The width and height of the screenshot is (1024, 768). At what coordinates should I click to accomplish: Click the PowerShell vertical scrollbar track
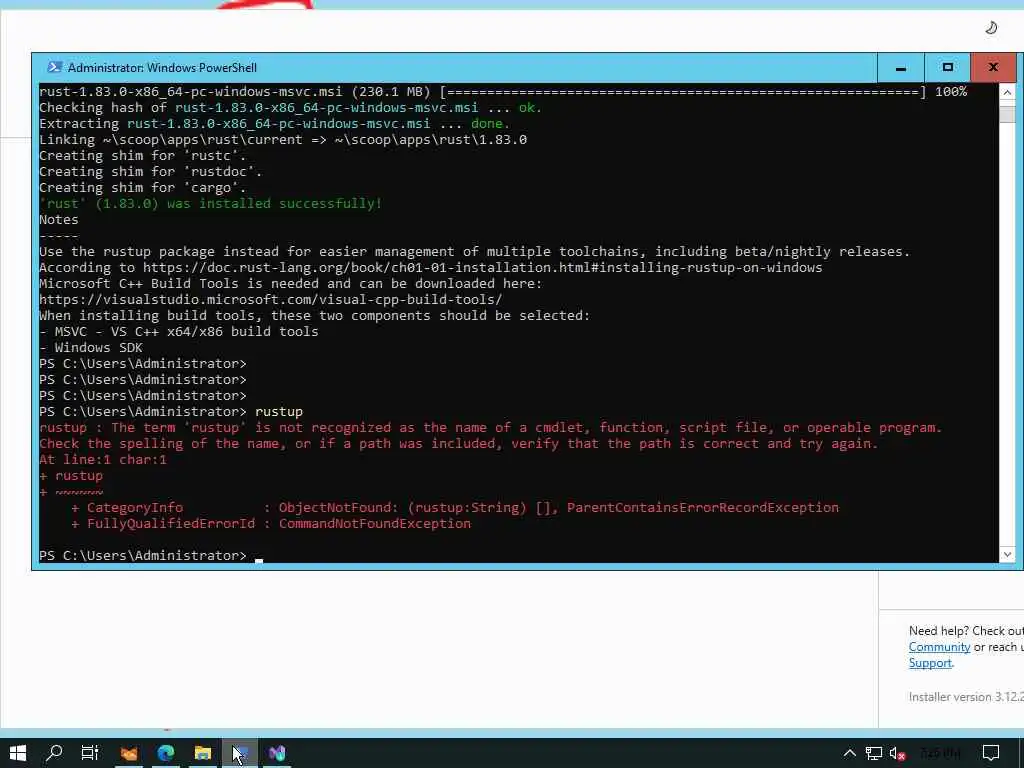click(1007, 333)
